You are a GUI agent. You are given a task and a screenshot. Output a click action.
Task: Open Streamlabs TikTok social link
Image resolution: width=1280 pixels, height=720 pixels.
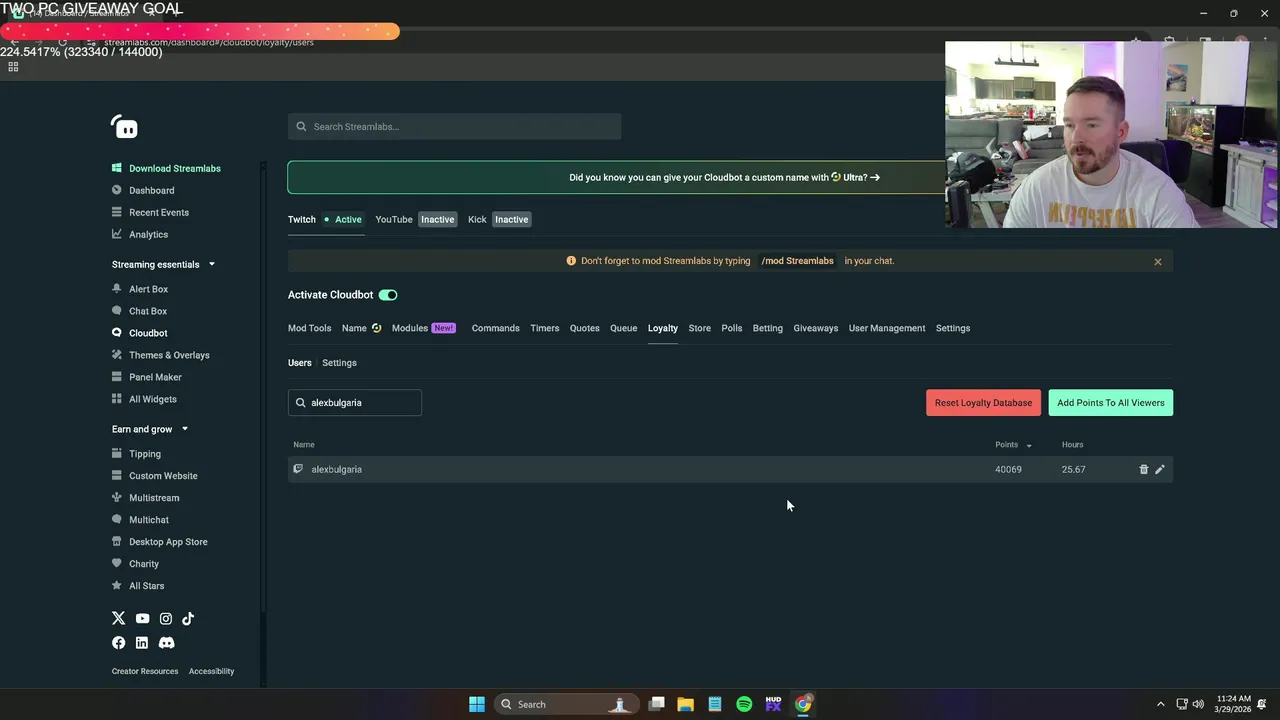coord(188,619)
